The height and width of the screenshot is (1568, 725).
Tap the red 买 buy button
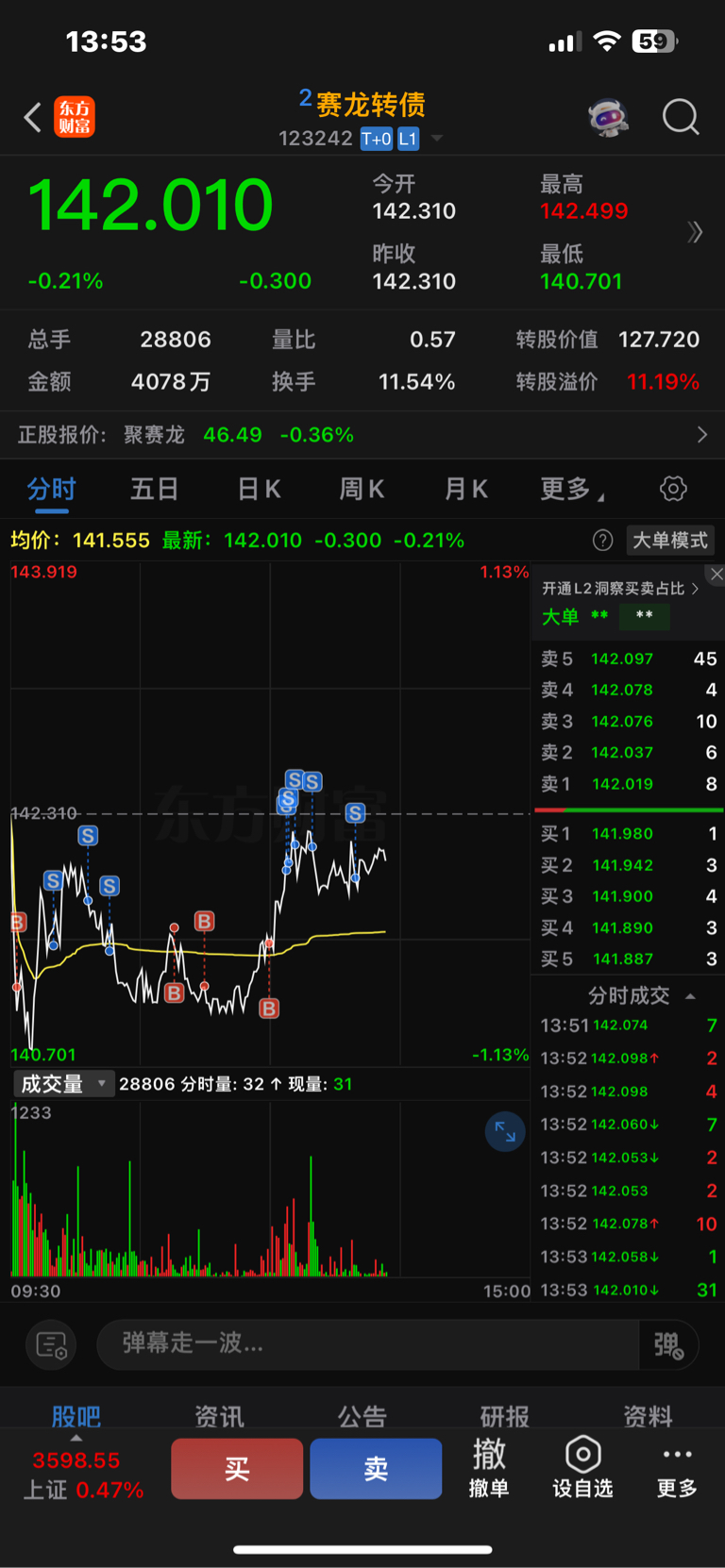pyautogui.click(x=237, y=1469)
